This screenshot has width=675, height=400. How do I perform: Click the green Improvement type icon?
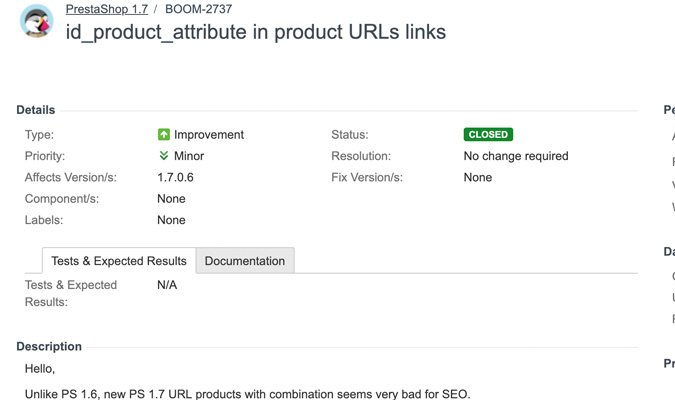tap(164, 135)
